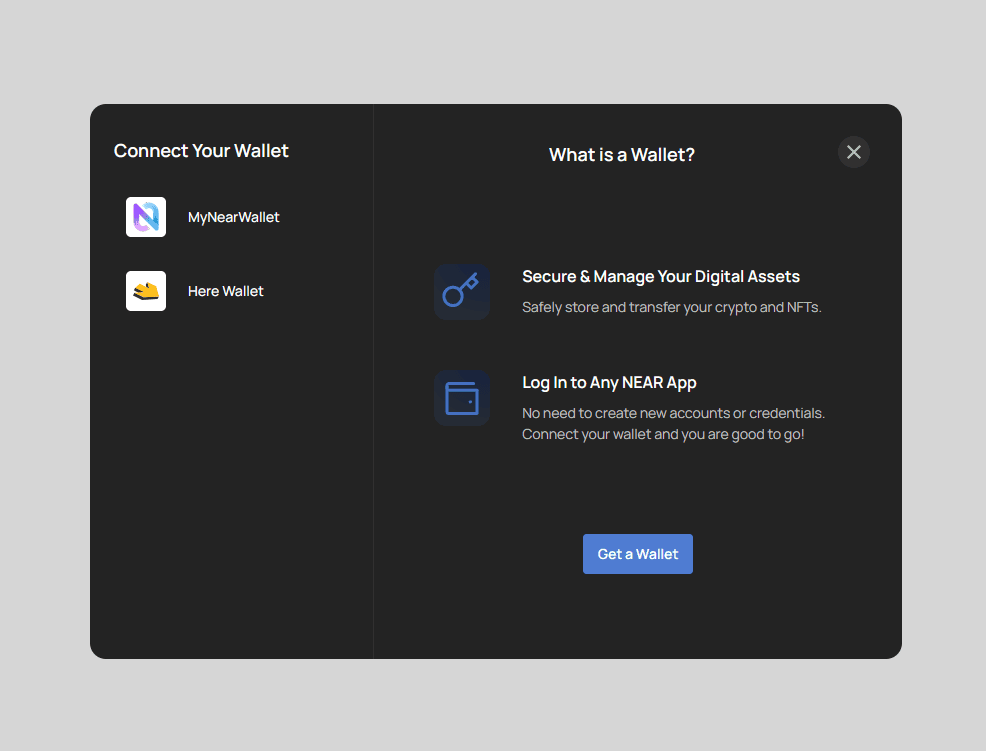Choose the Here Wallet text label
This screenshot has height=751, width=986.
tap(225, 291)
